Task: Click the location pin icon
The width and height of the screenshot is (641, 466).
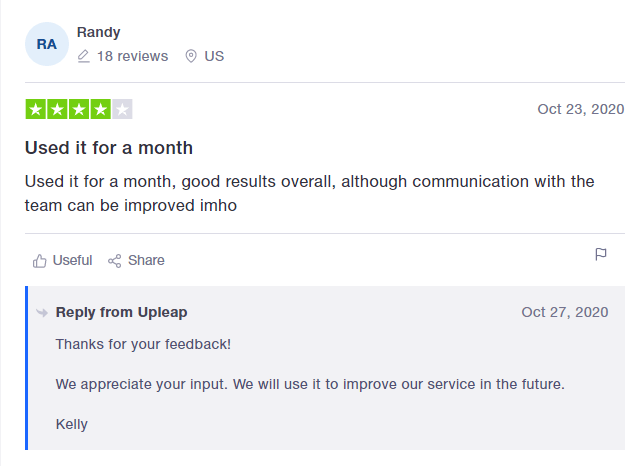Action: [x=191, y=56]
